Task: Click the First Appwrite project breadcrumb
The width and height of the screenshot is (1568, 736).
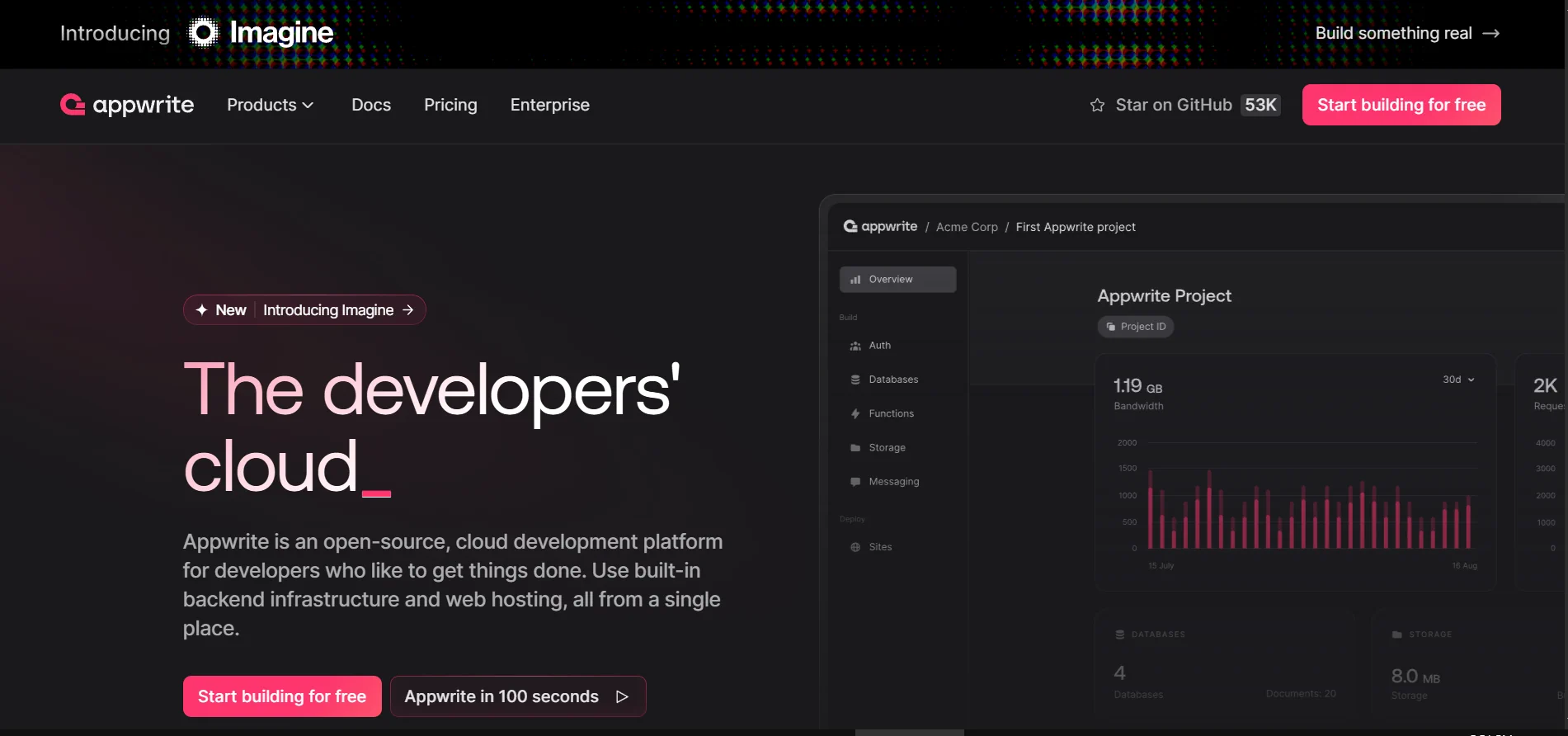Action: coord(1076,227)
